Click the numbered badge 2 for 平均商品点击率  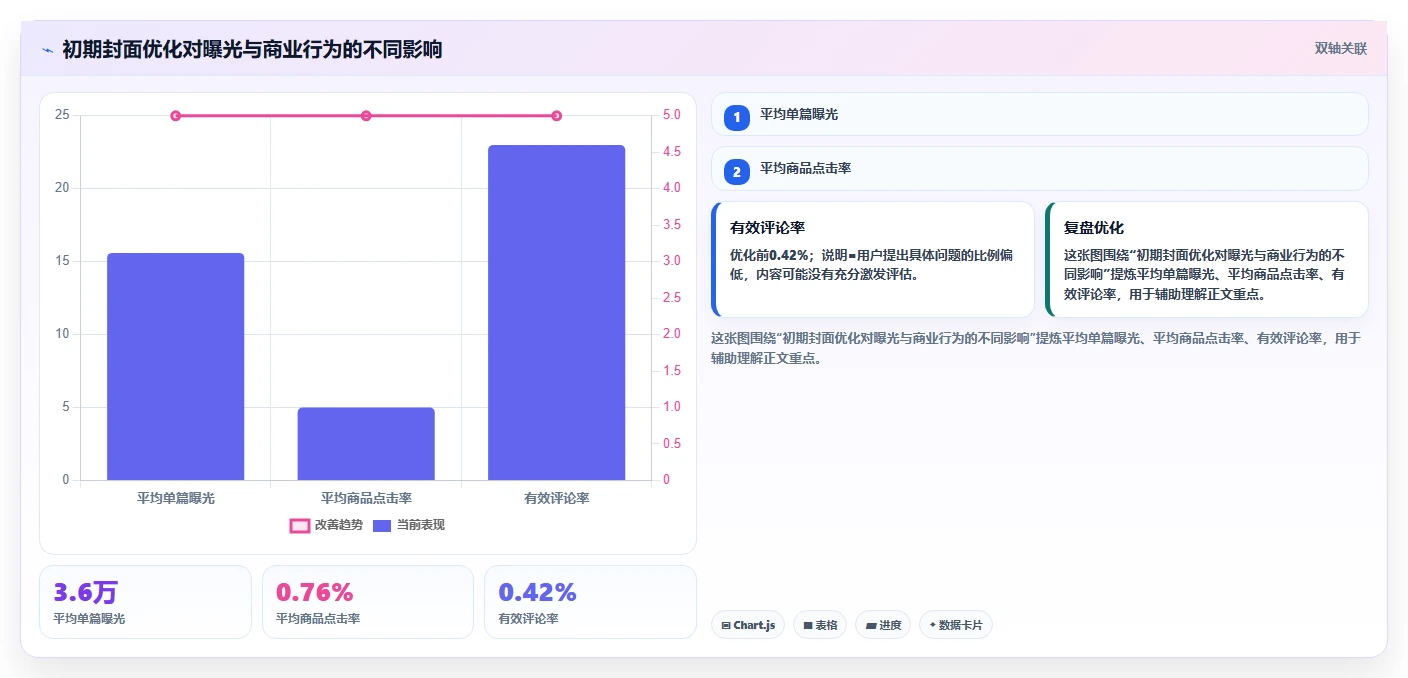[x=737, y=172]
